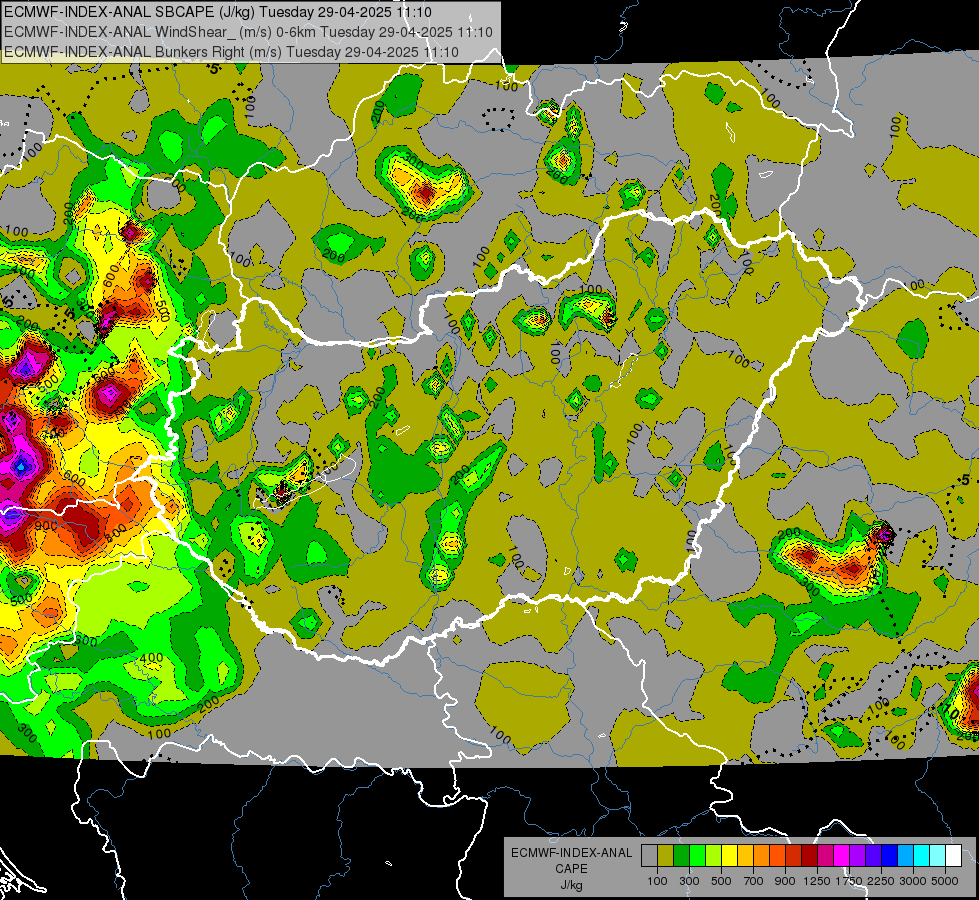Choose the dark maroon legend swatch before 1250
Viewport: 979px width, 900px height.
pyautogui.click(x=810, y=856)
